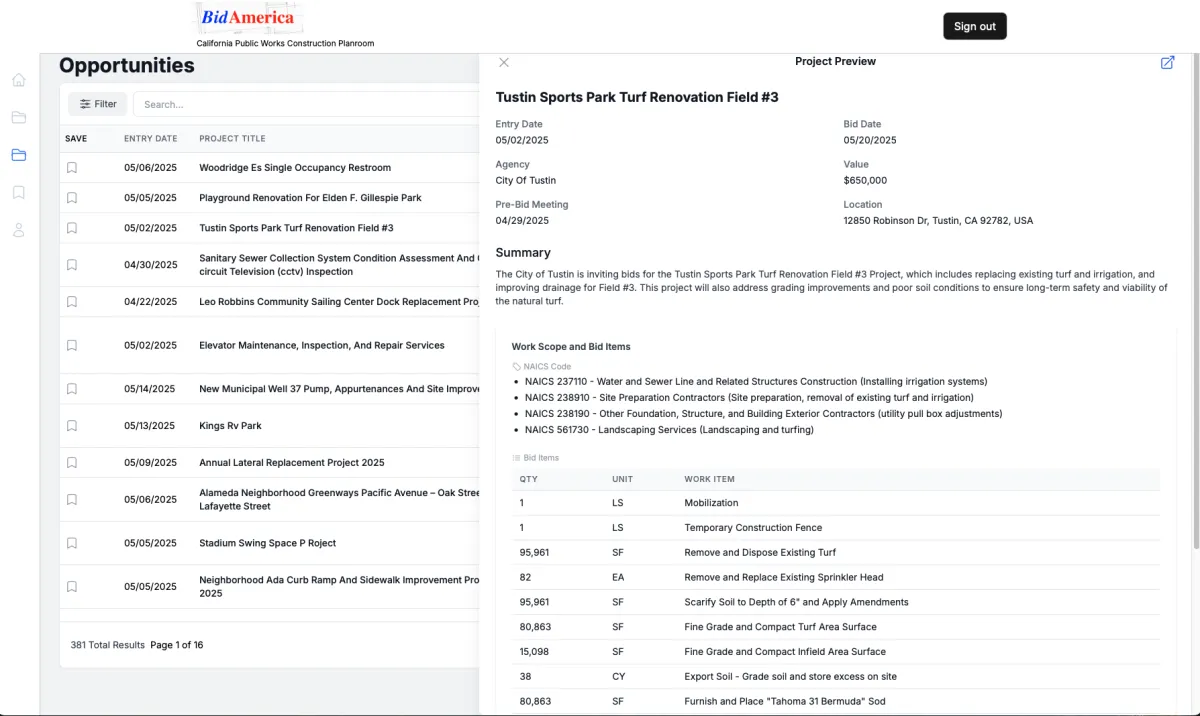Click the 381 Total Results text
Viewport: 1200px width, 716px height.
point(108,645)
